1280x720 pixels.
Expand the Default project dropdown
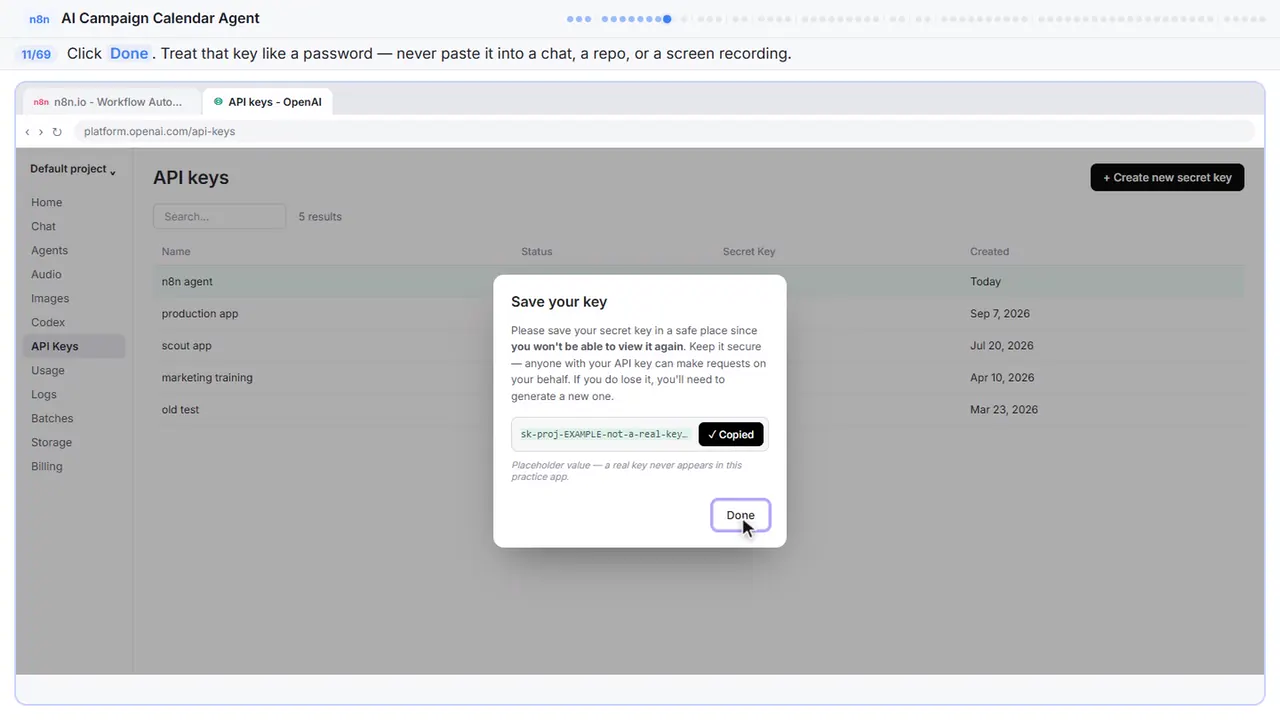pyautogui.click(x=73, y=169)
